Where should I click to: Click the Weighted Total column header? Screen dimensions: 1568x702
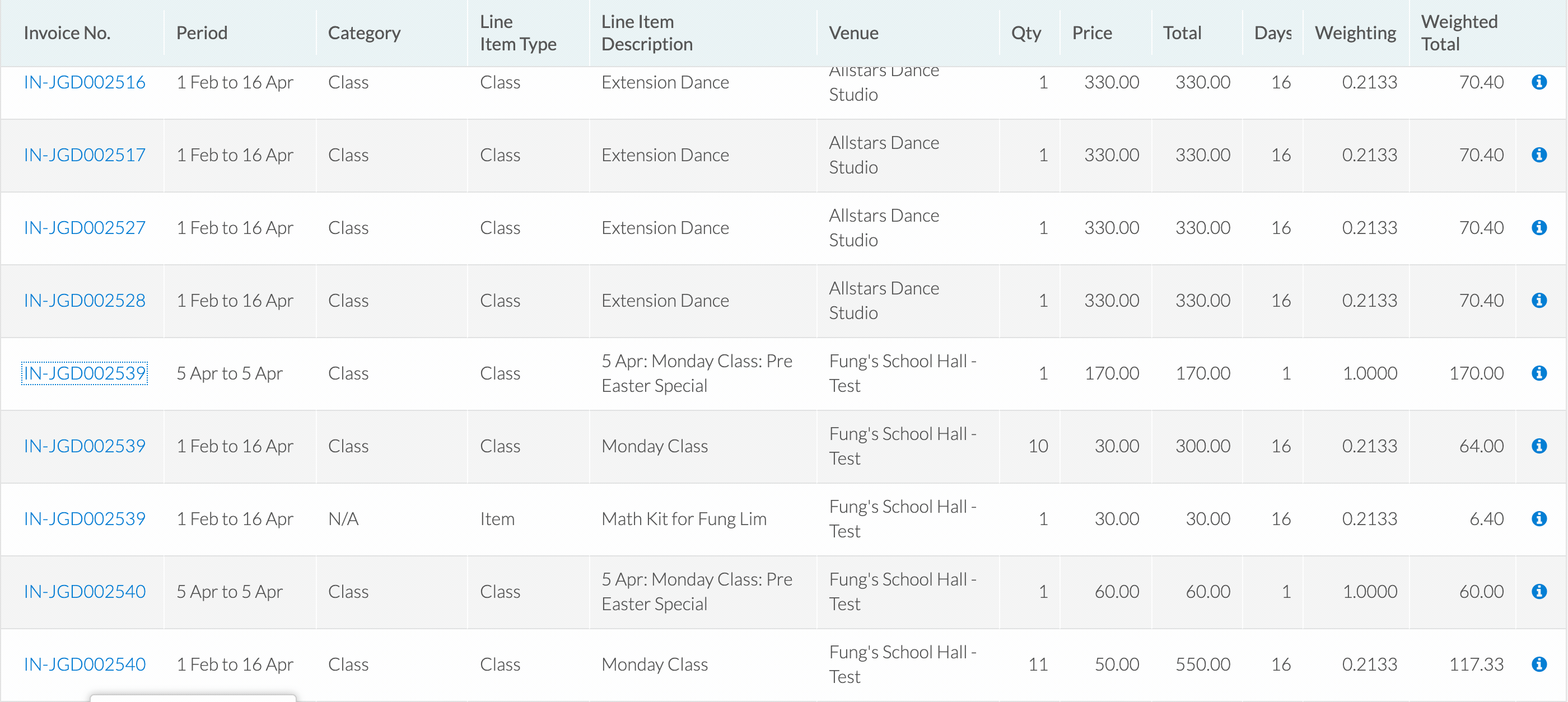pos(1459,33)
